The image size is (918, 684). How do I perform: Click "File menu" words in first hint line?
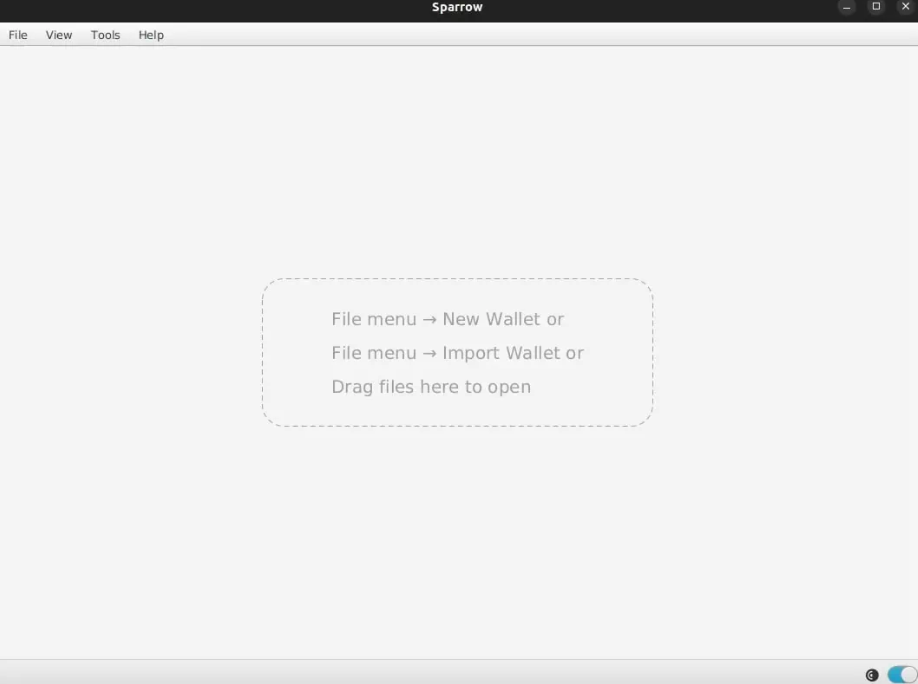[x=374, y=319]
